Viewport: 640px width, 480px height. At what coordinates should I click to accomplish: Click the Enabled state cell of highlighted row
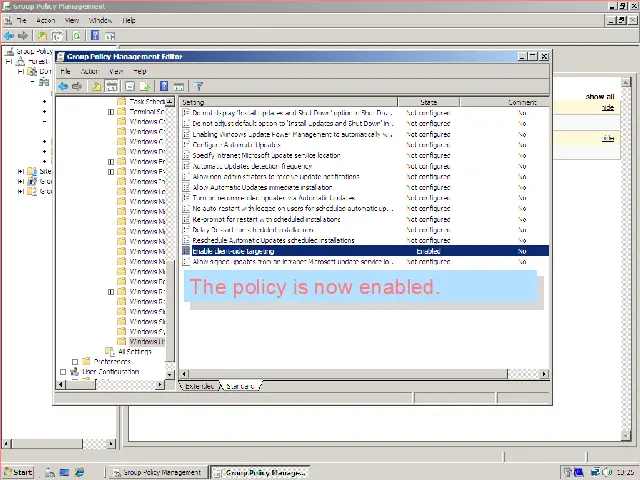(x=429, y=251)
